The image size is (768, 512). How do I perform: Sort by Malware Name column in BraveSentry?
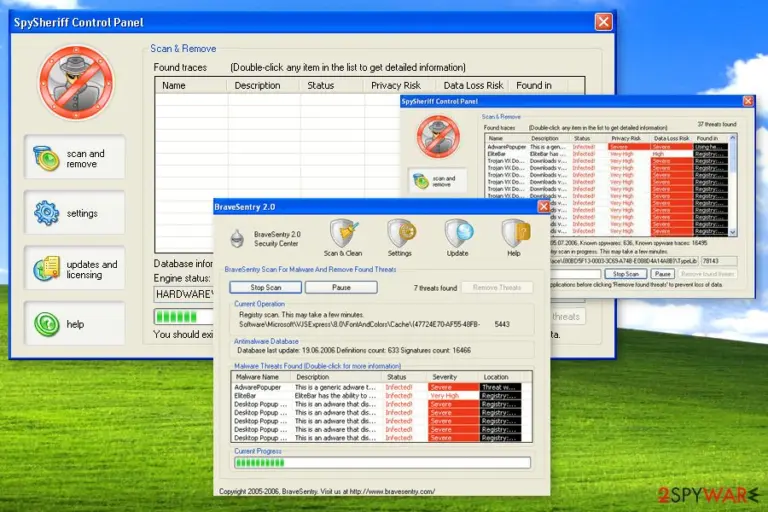coord(261,377)
